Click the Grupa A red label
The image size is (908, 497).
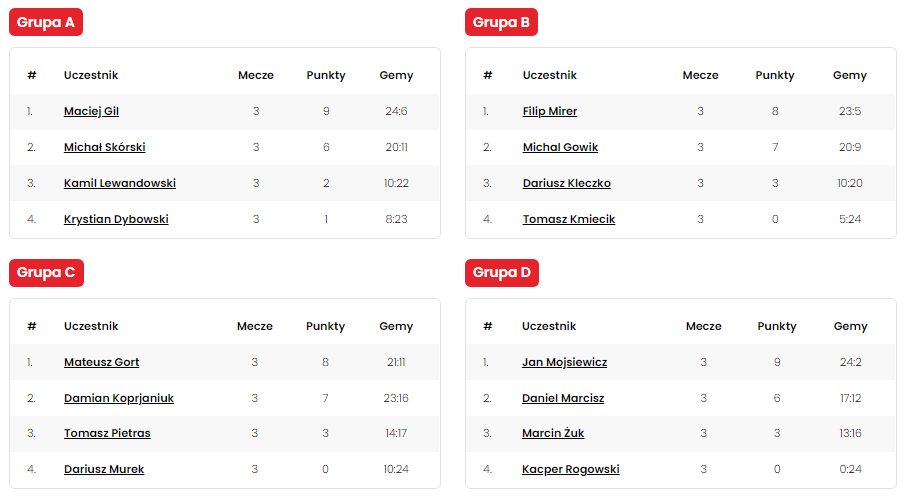46,22
